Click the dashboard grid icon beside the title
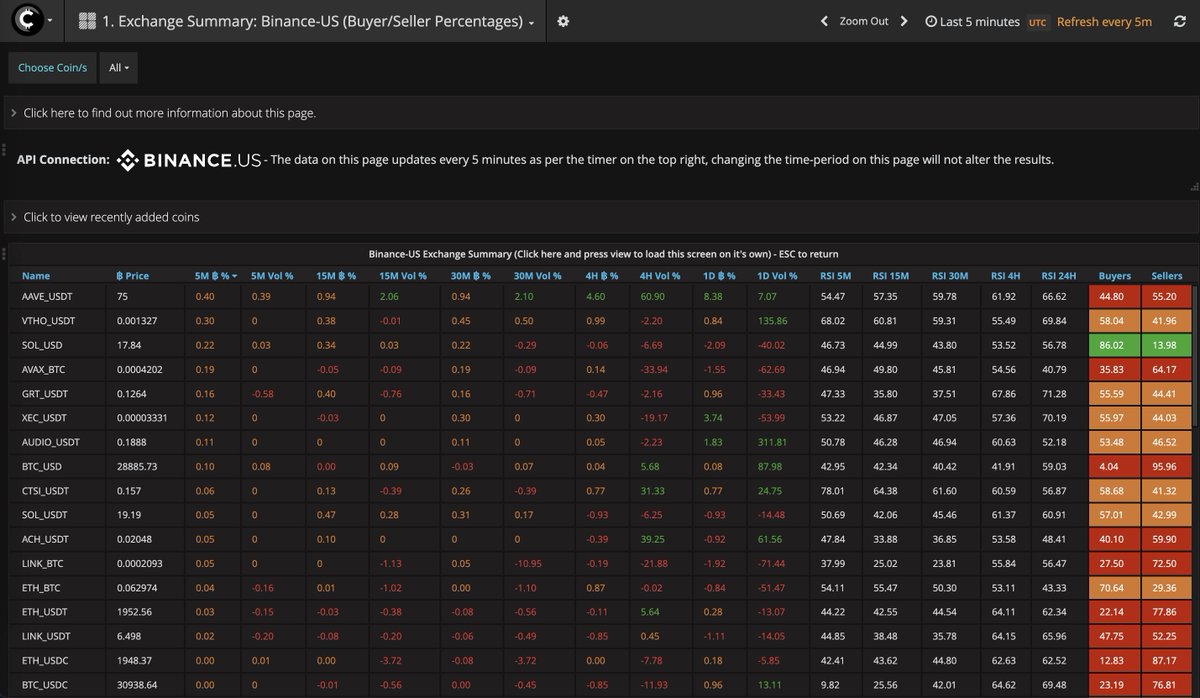Screen dimensions: 1200x698 (x=89, y=20)
